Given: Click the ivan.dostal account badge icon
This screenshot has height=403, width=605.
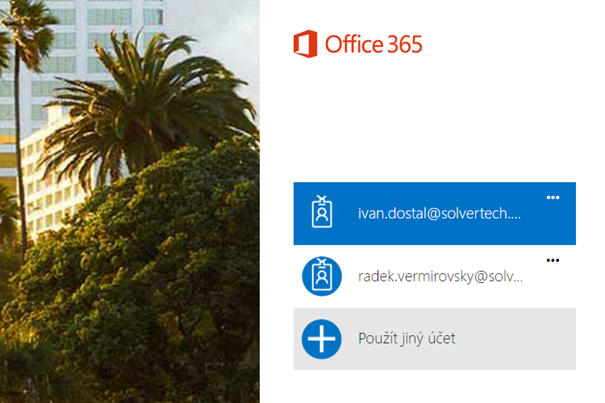Looking at the screenshot, I should tap(322, 212).
